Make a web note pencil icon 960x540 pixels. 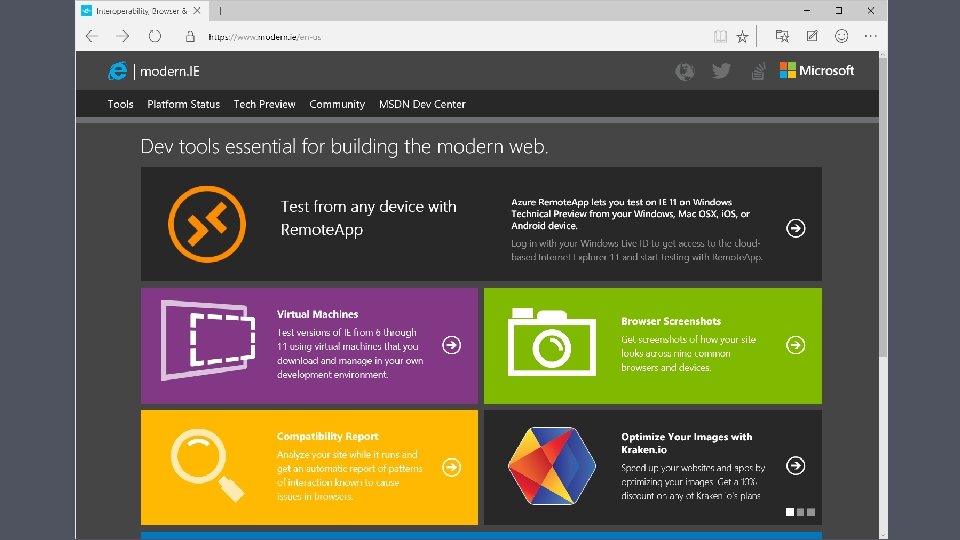[x=812, y=36]
